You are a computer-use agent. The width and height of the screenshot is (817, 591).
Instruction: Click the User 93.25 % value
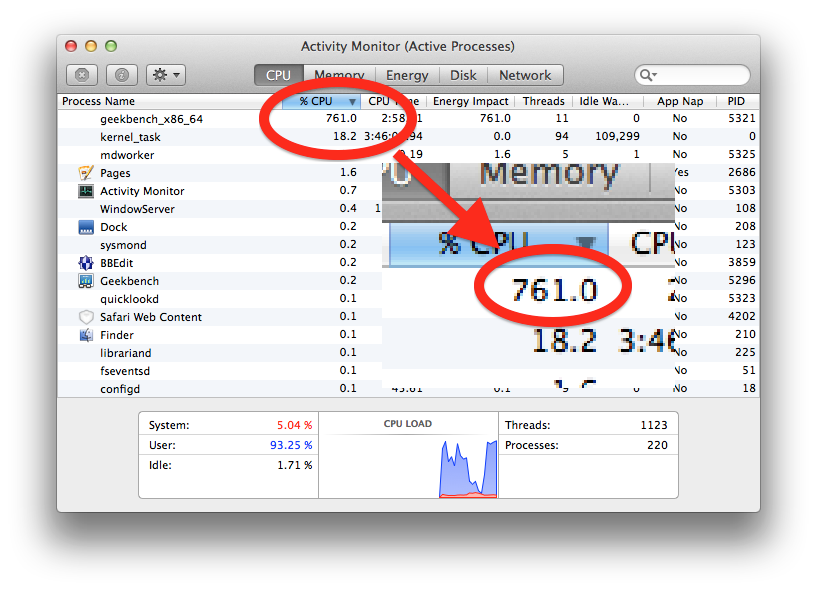click(291, 445)
